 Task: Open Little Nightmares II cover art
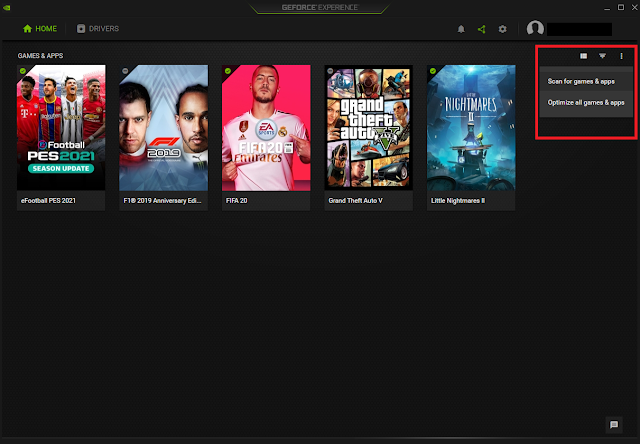click(471, 128)
